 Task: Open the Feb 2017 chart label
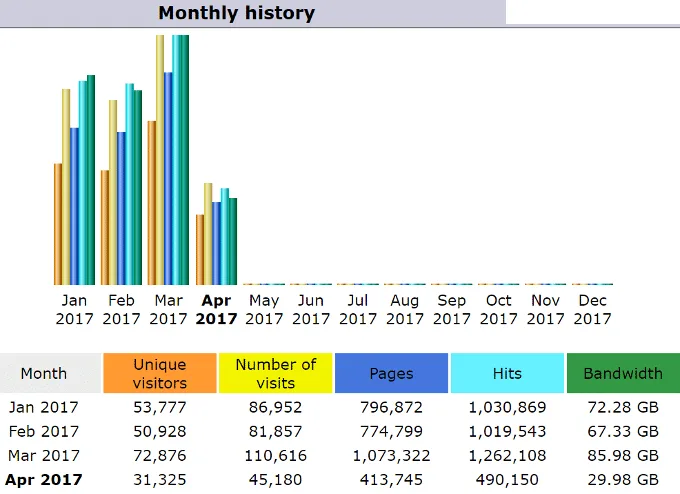(121, 309)
